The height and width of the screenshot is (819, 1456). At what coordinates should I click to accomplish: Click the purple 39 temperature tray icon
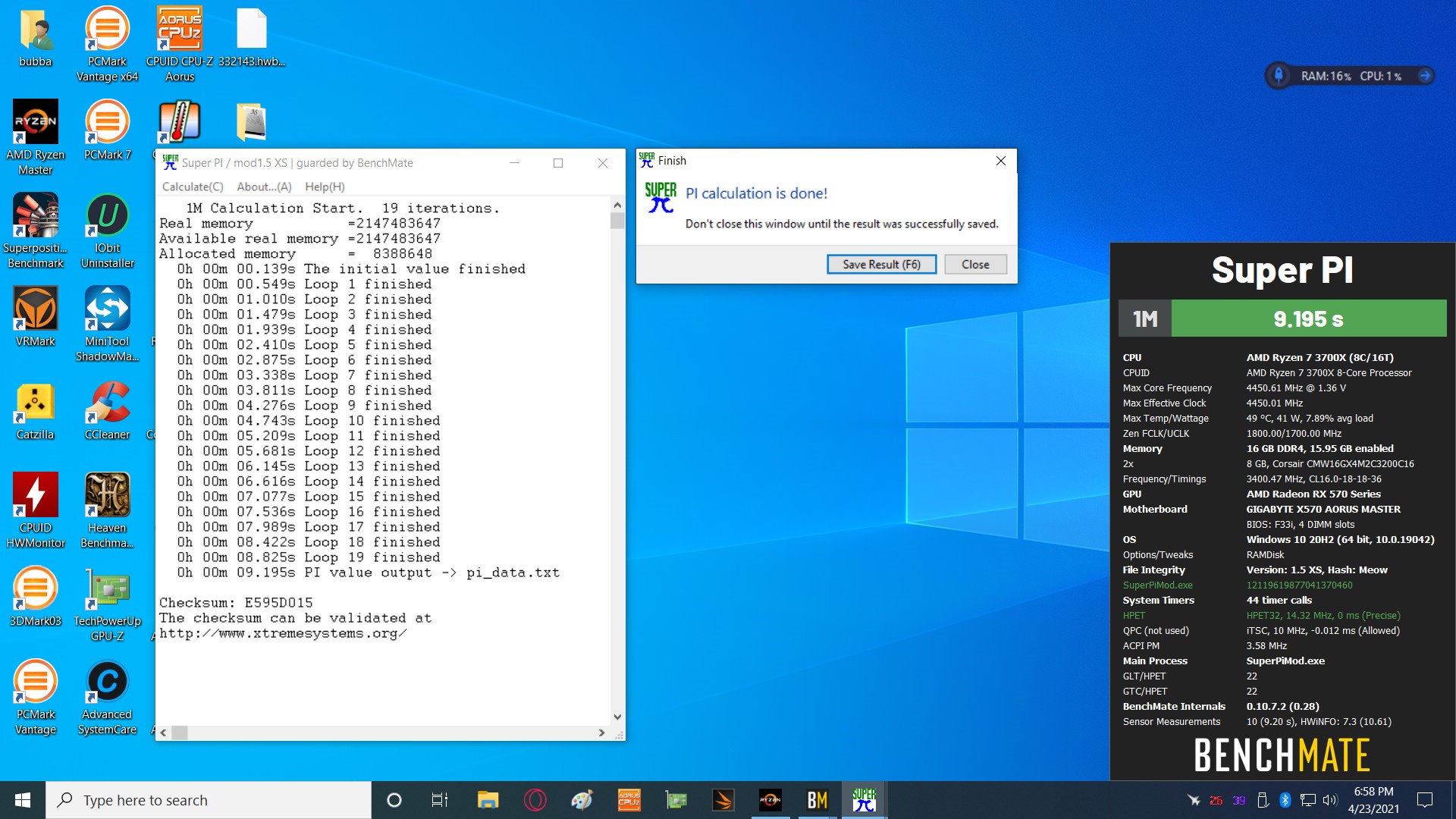pyautogui.click(x=1239, y=800)
